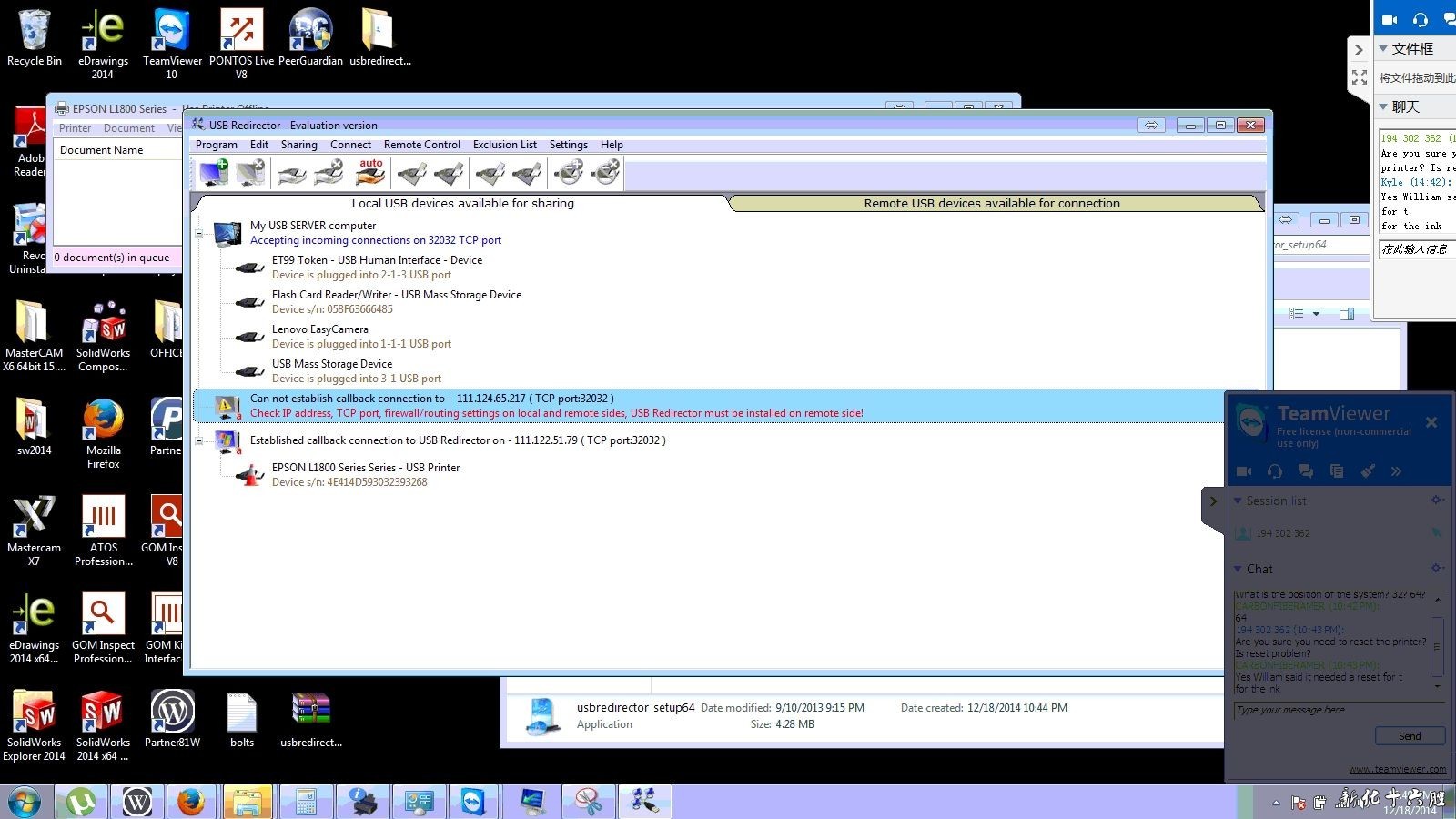
Task: Switch to Remote USB devices tab
Action: click(992, 204)
